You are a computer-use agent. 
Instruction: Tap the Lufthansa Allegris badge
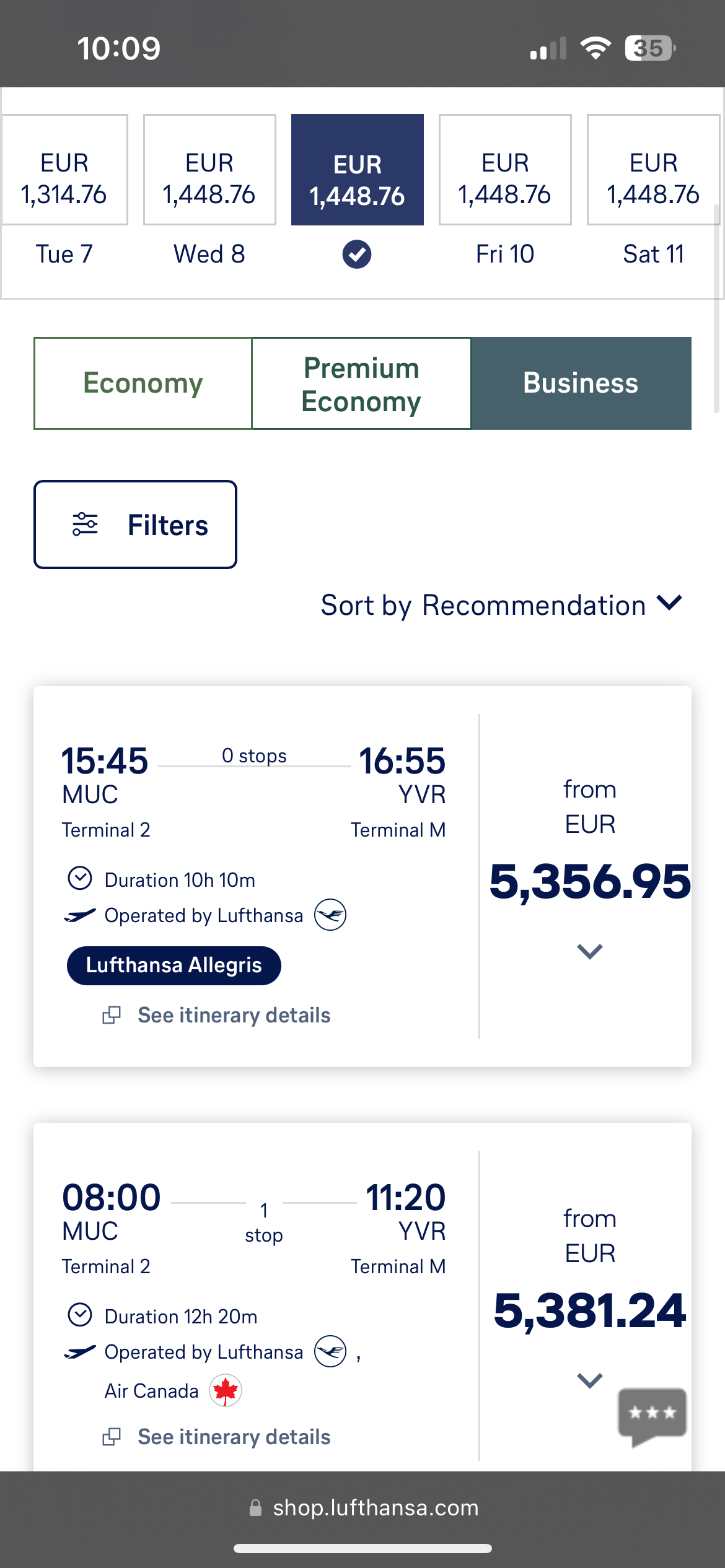pyautogui.click(x=174, y=965)
